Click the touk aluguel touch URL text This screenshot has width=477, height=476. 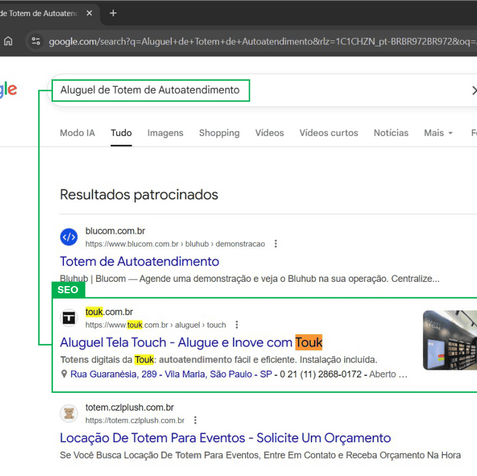click(x=156, y=325)
